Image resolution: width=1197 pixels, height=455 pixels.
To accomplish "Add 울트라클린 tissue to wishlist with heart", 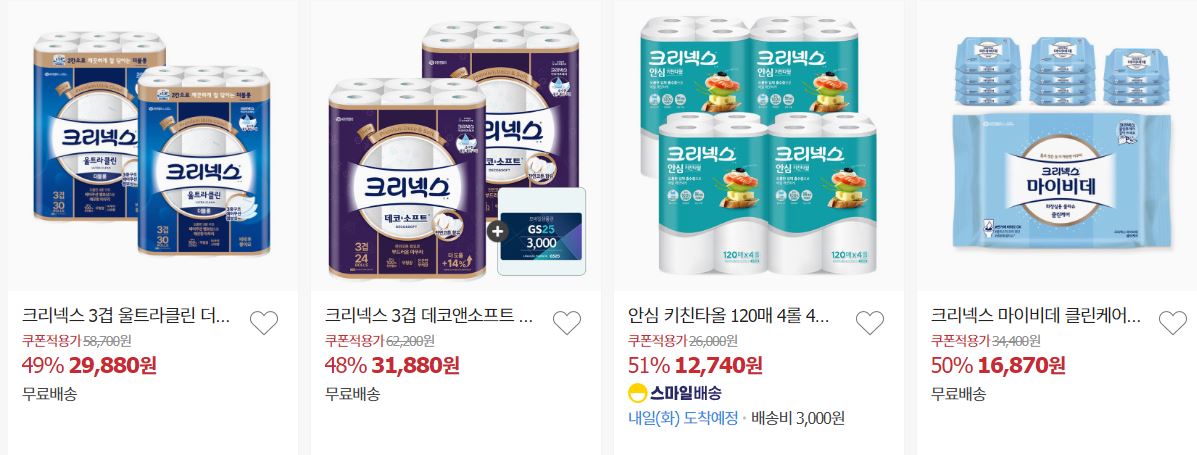I will pyautogui.click(x=264, y=323).
